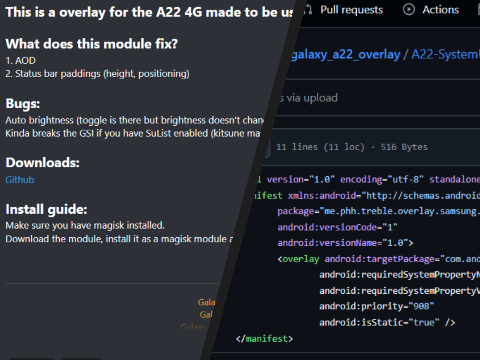Click the package="me.phh.treble.overlay.samsung" line
The image size is (480, 360).
[x=378, y=211]
